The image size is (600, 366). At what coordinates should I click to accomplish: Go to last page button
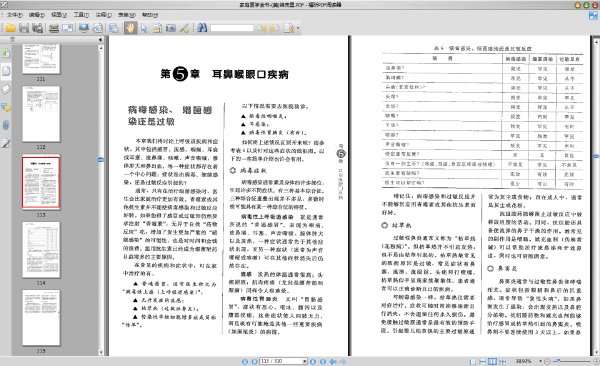323,361
